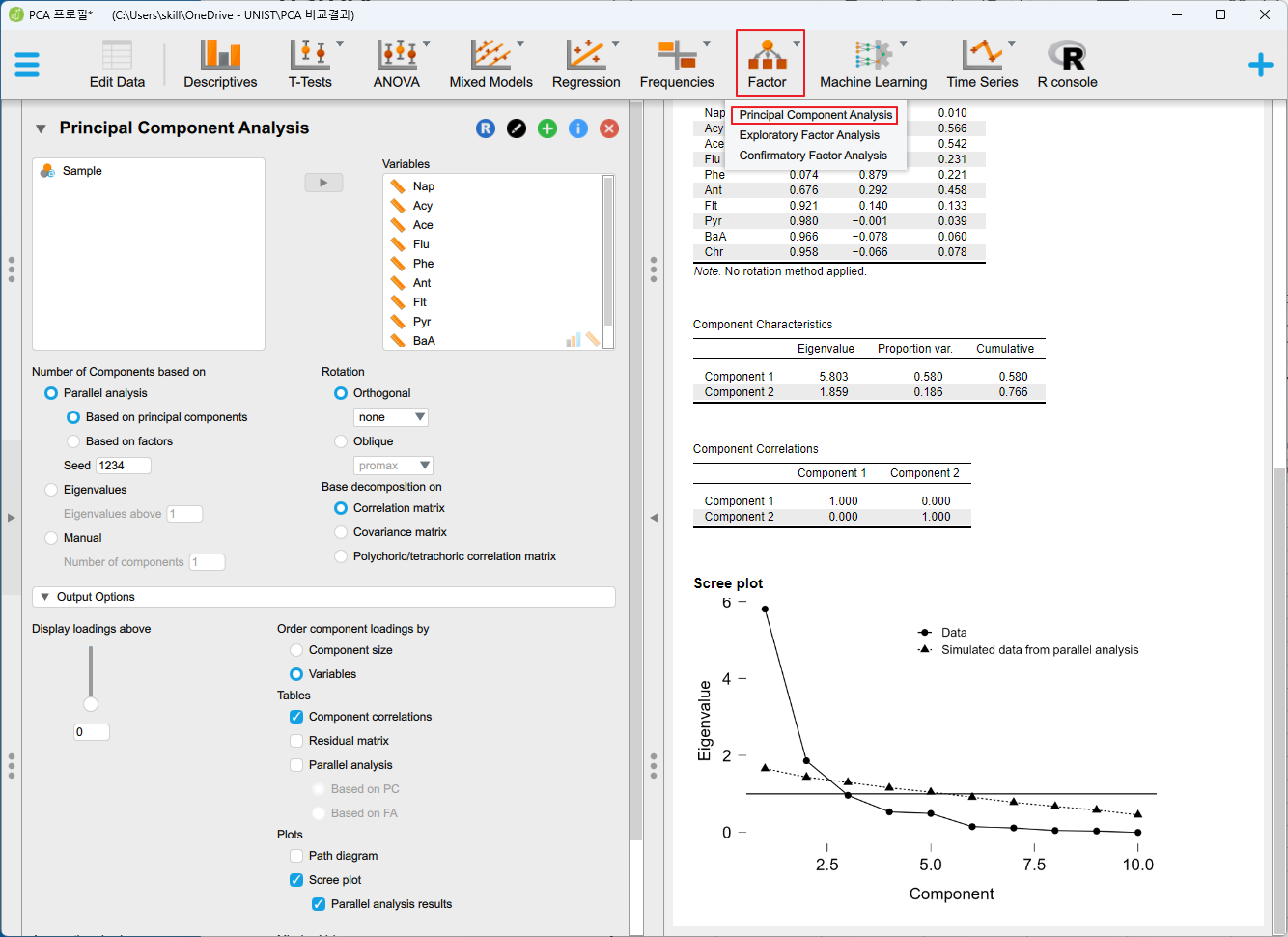
Task: Select the Parallel analysis radio option
Action: click(51, 393)
